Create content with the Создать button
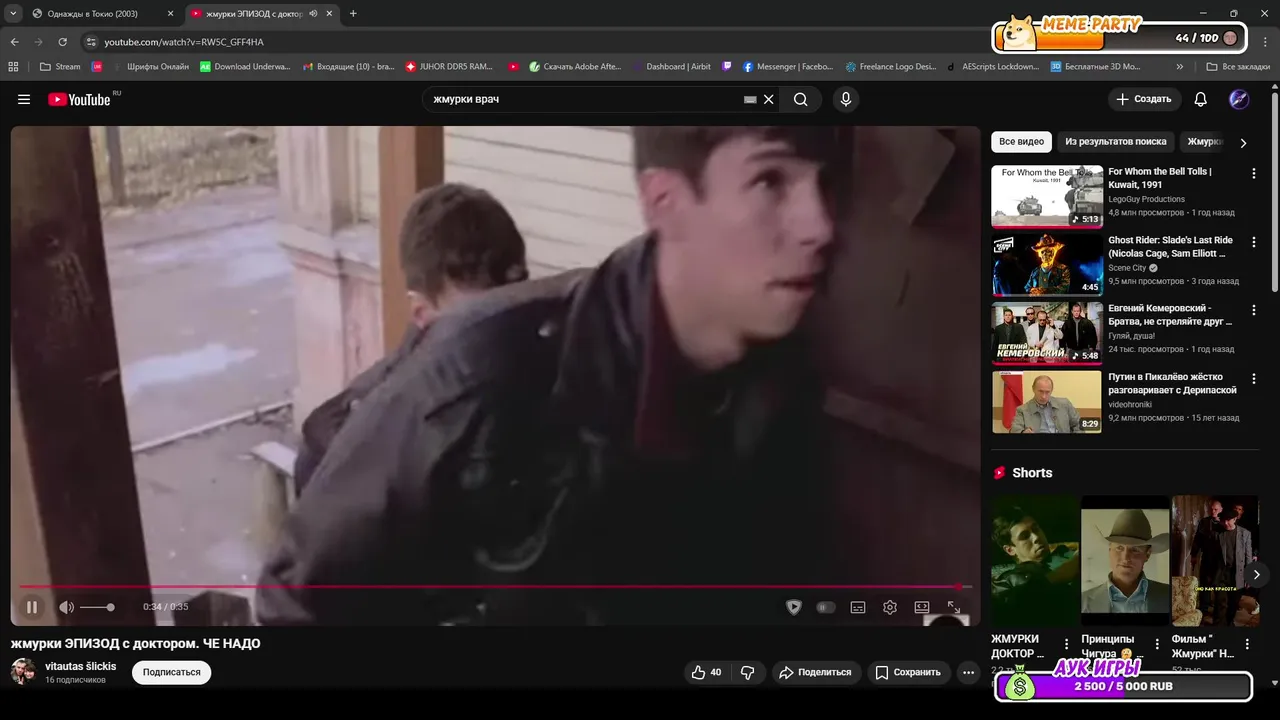This screenshot has width=1280, height=720. 1144,99
